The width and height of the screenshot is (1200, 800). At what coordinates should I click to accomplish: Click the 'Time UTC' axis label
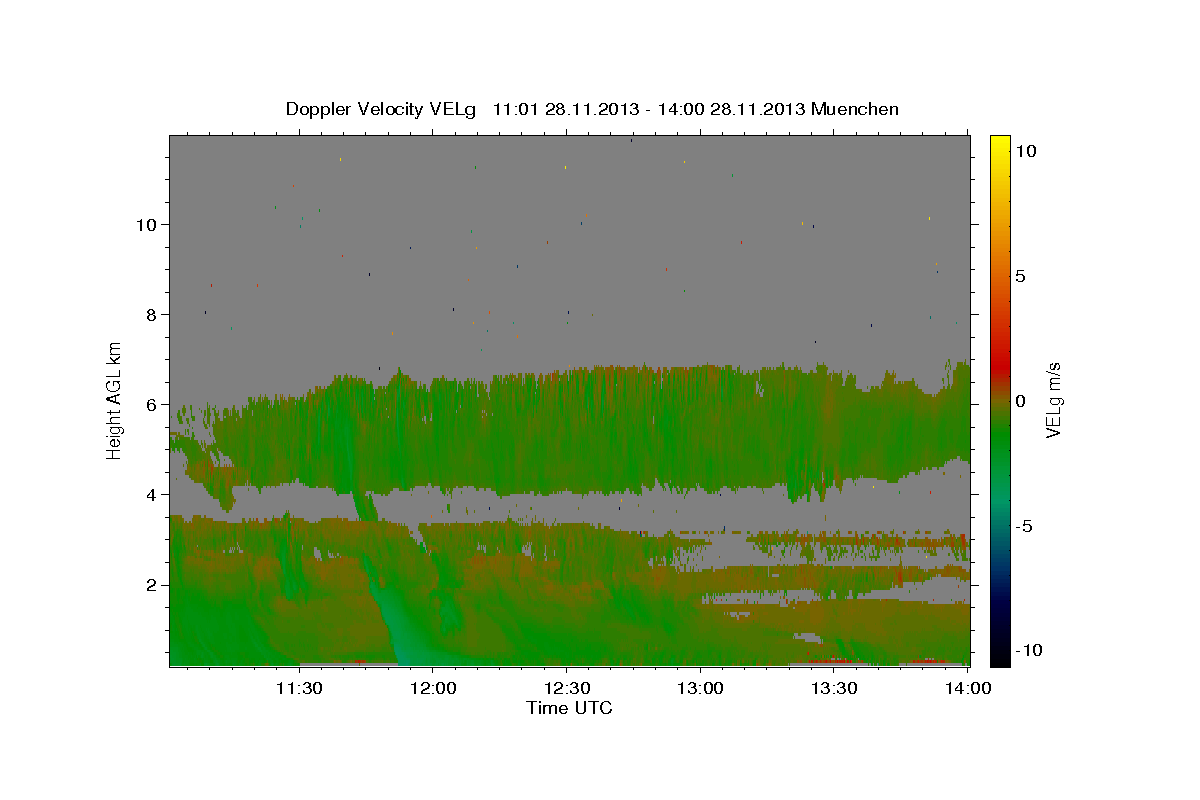point(569,708)
